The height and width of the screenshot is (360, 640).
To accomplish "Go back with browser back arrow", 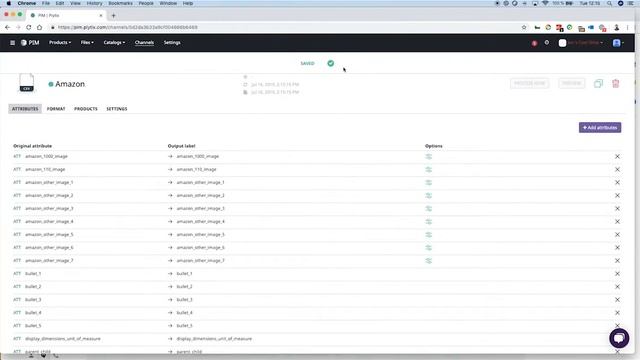I will pyautogui.click(x=7, y=27).
